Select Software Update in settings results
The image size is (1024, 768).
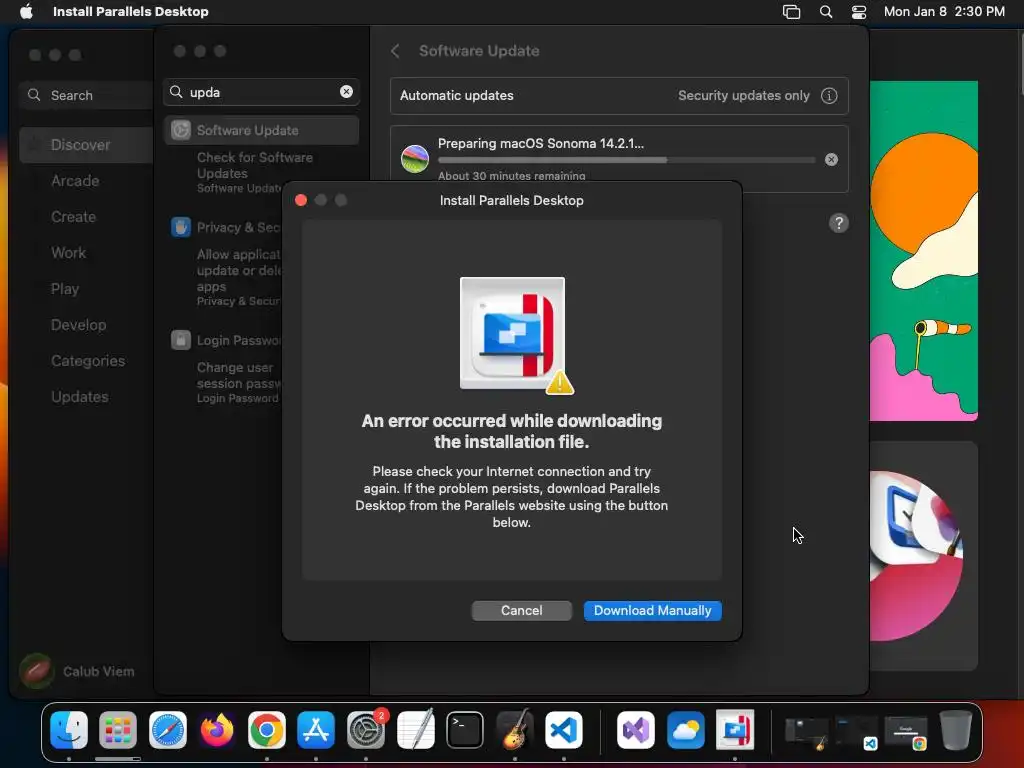pos(261,130)
